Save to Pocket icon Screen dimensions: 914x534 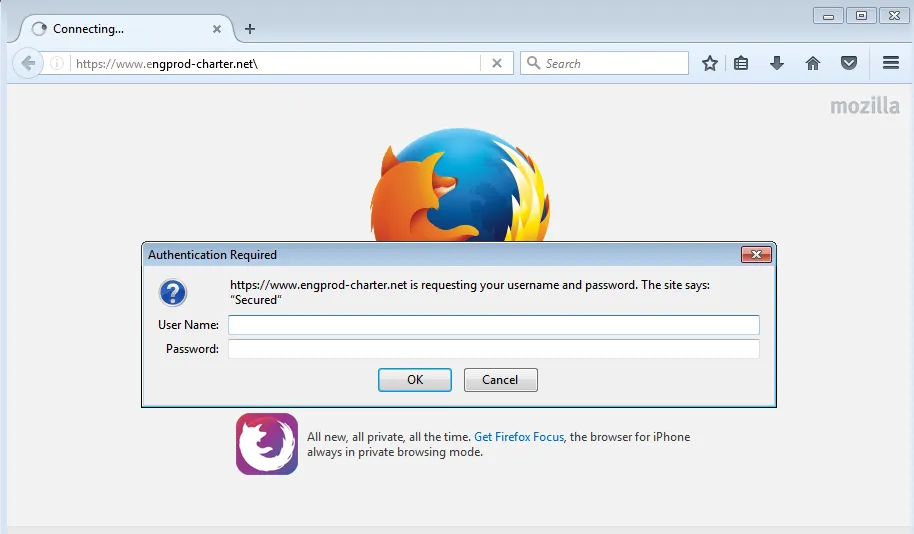(849, 63)
